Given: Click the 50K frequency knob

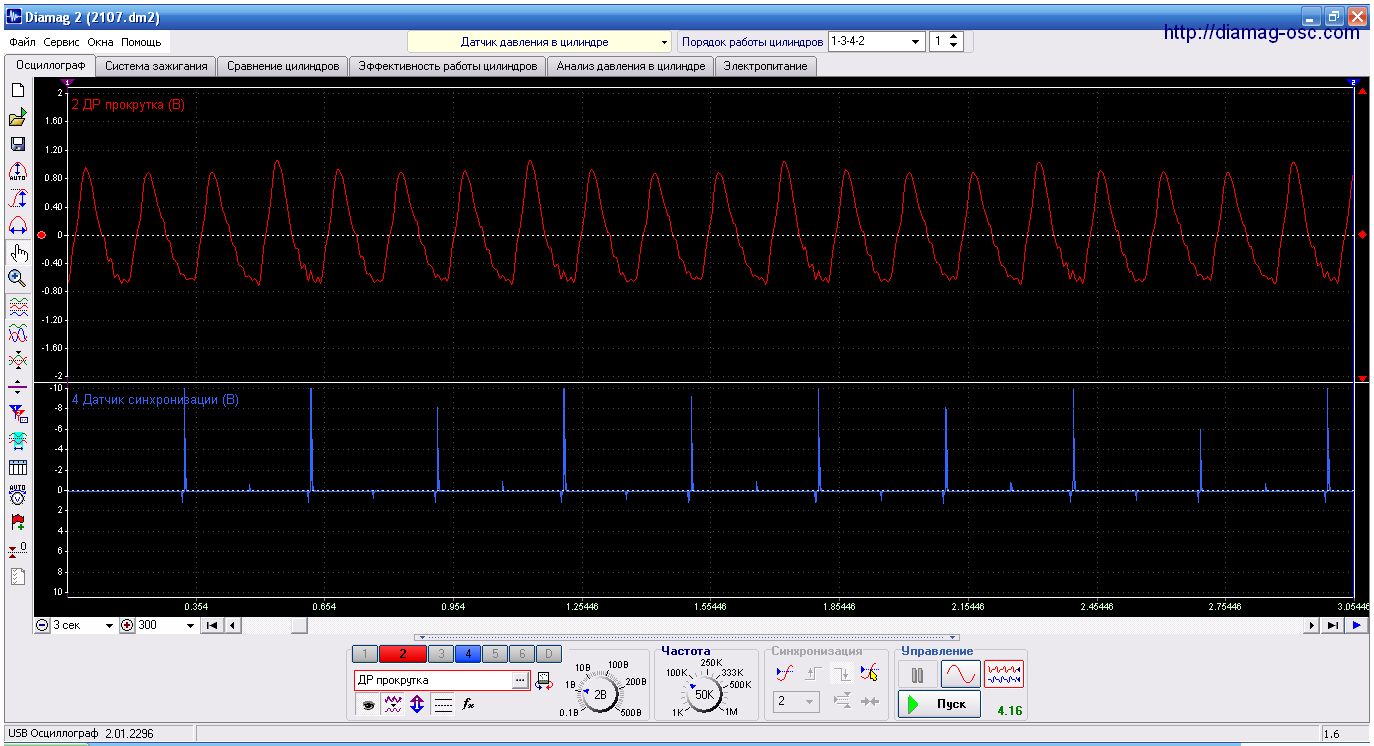Looking at the screenshot, I should (x=704, y=693).
